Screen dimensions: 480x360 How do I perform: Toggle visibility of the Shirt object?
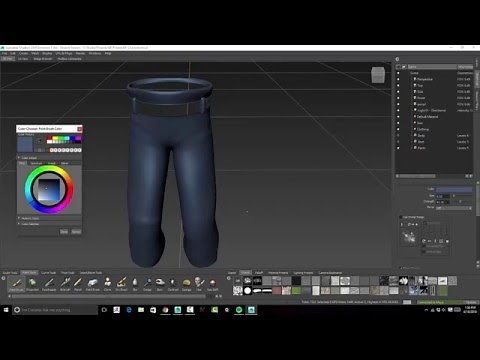tap(398, 142)
